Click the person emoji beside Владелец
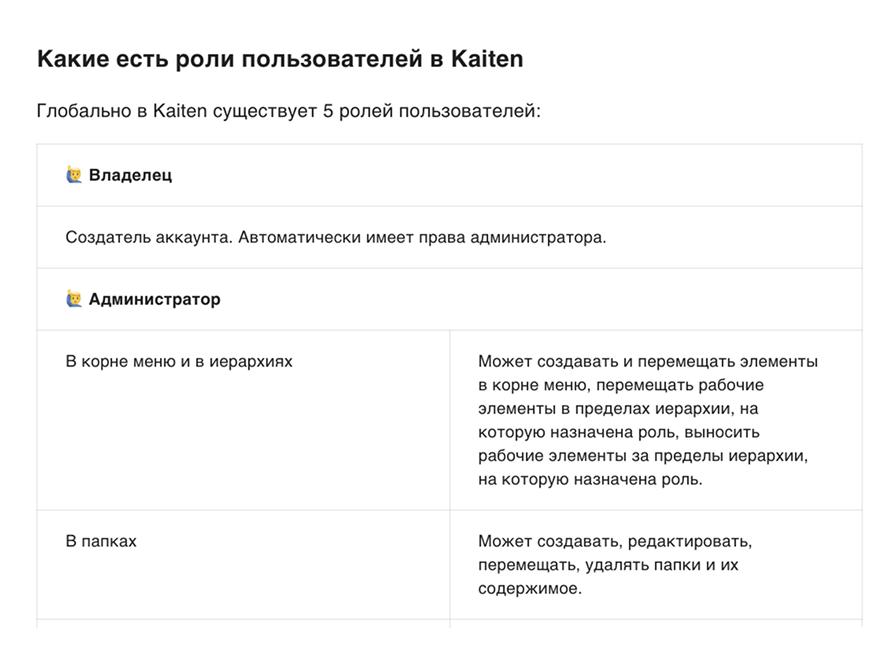This screenshot has width=896, height=649. pos(74,175)
